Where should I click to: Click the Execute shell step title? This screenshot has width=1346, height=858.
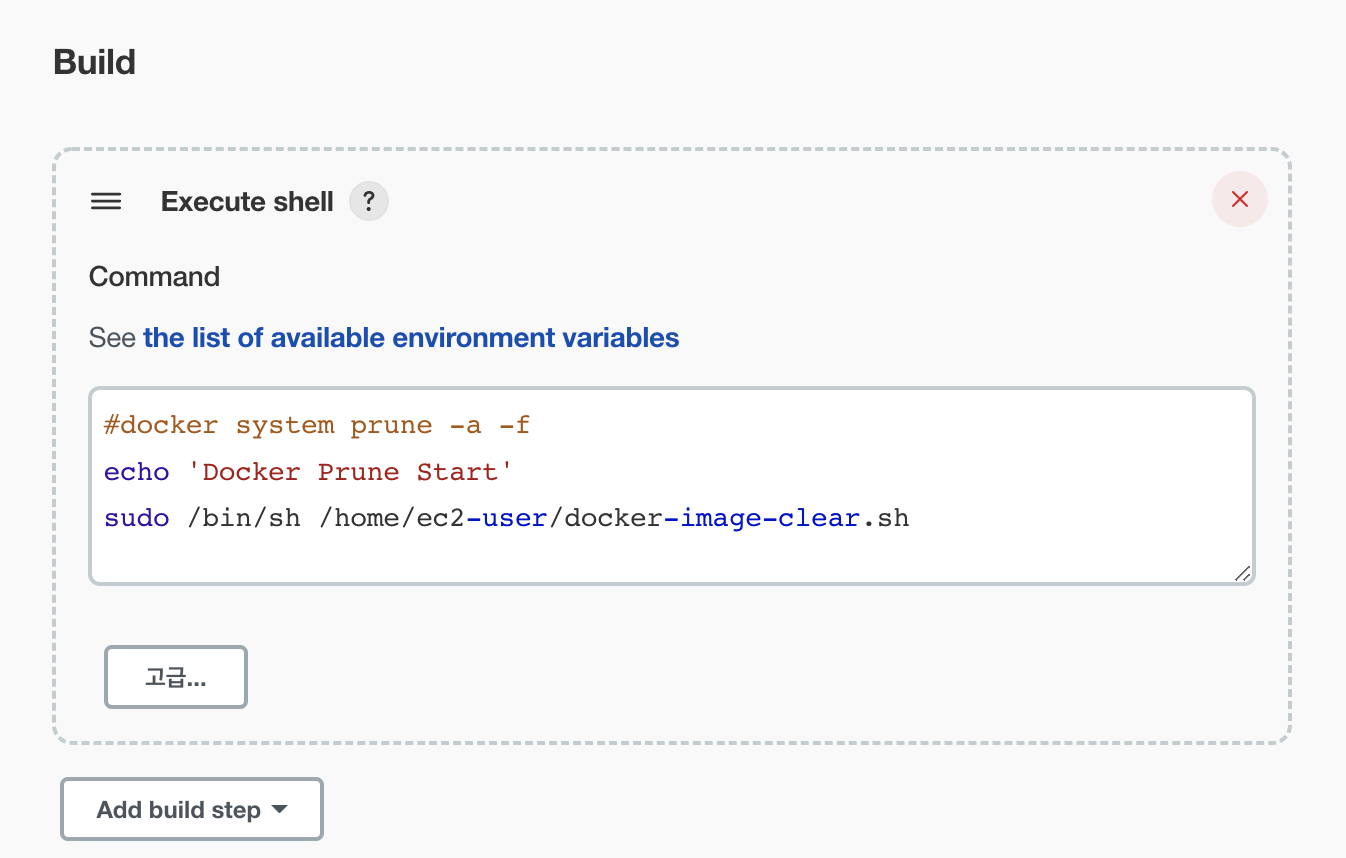247,202
